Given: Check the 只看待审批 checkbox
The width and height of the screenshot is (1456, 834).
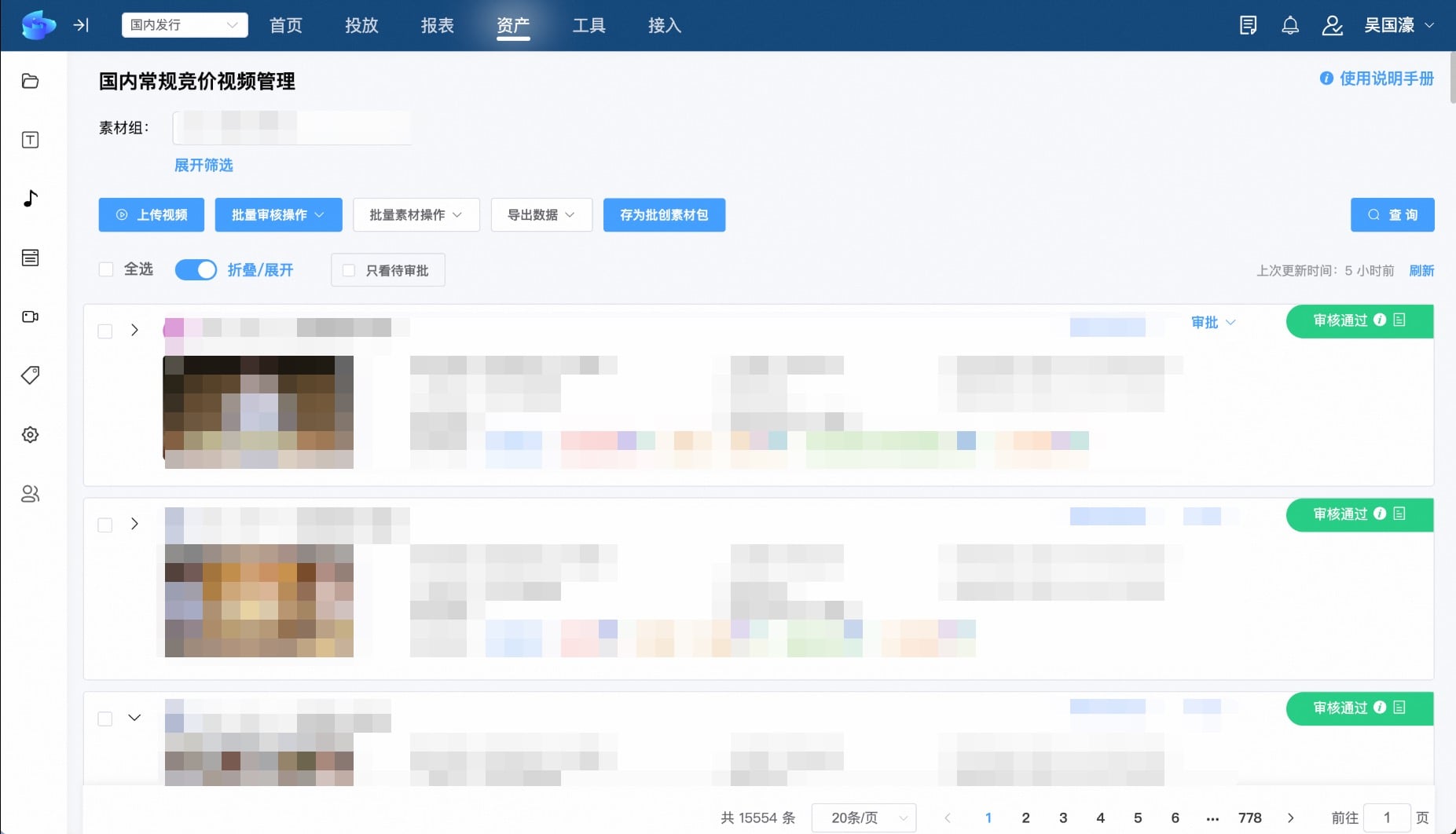Looking at the screenshot, I should tap(349, 270).
